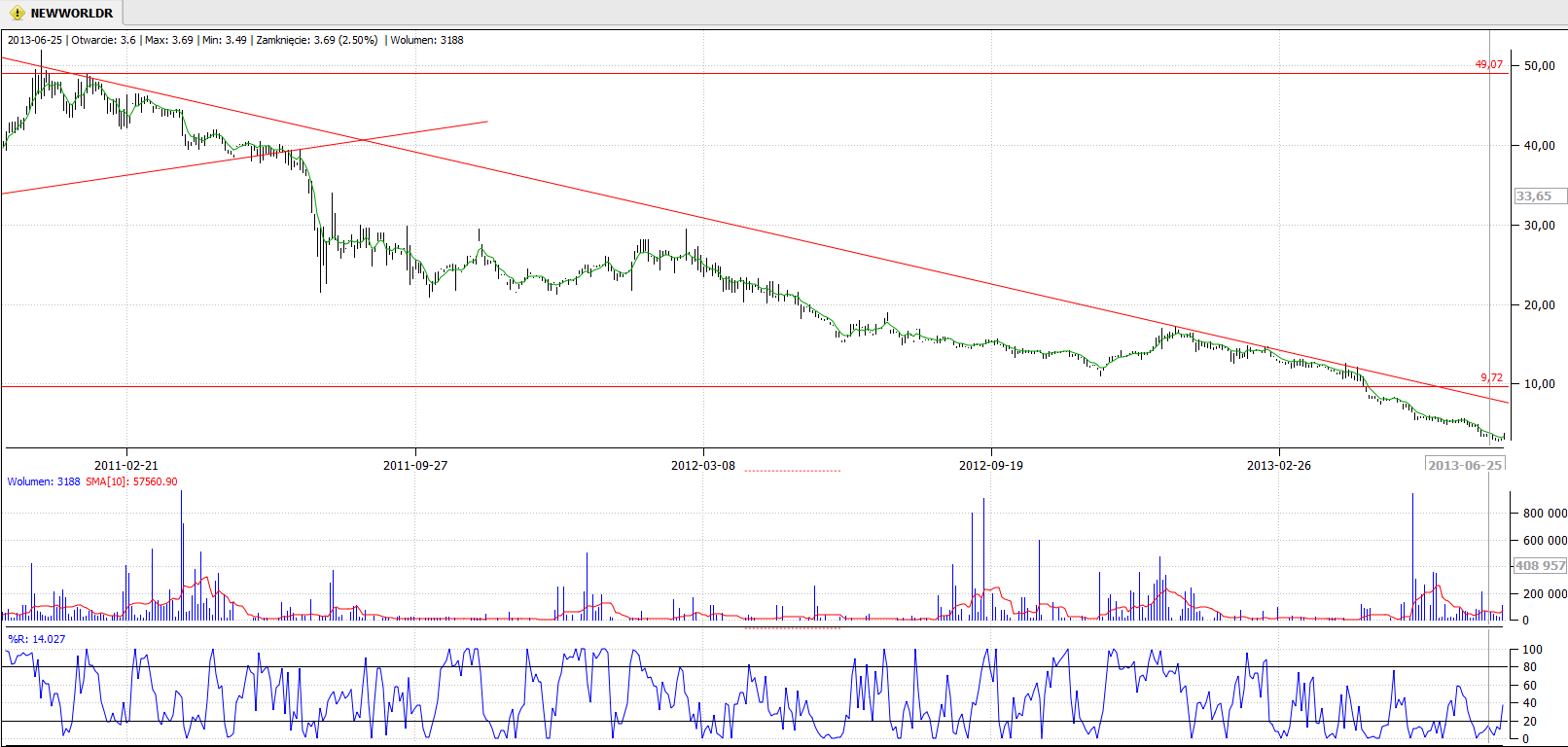This screenshot has height=747, width=1568.
Task: Click the Wolumen: 3188 indicator label
Action: tap(44, 481)
